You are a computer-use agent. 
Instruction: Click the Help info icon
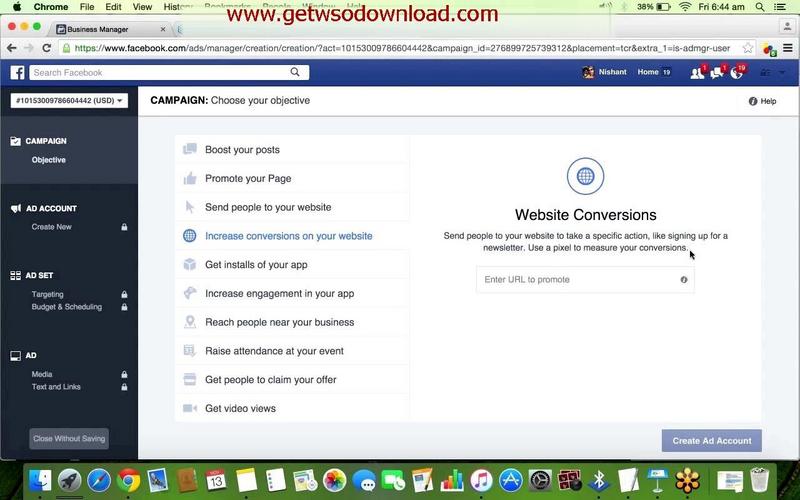click(x=753, y=101)
